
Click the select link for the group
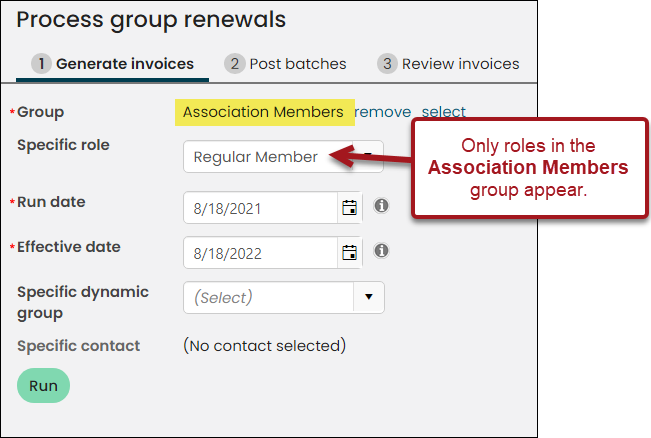coord(443,112)
